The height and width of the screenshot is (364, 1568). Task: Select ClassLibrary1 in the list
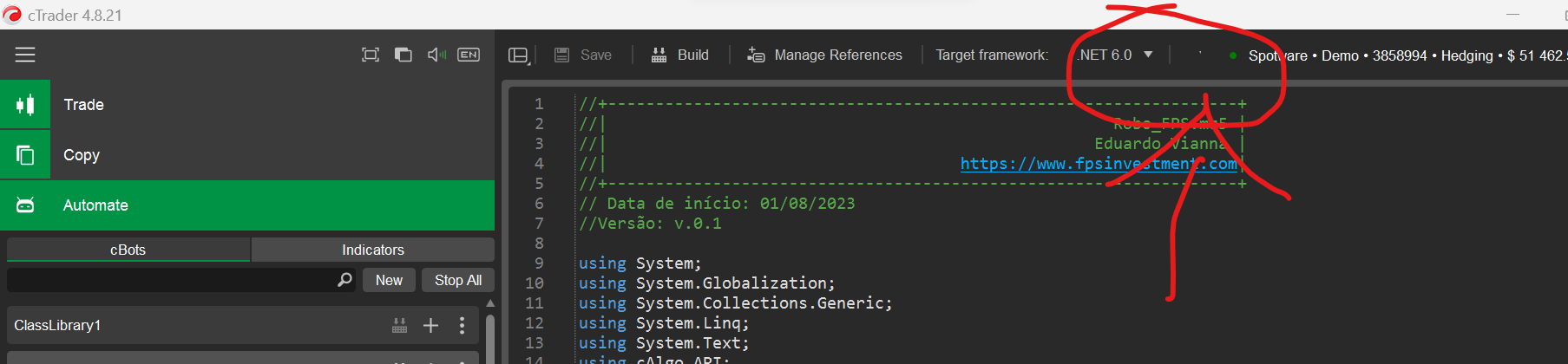(x=243, y=325)
